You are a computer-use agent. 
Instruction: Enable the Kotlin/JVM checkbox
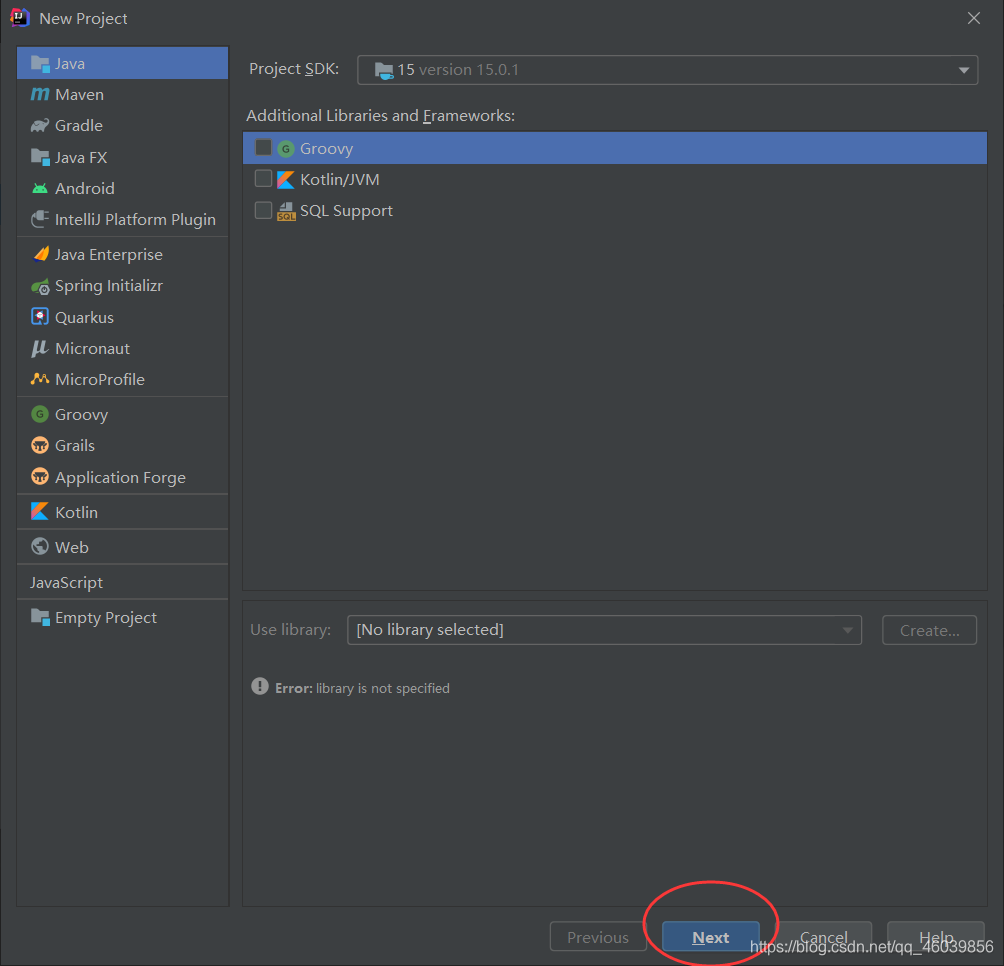(x=263, y=179)
